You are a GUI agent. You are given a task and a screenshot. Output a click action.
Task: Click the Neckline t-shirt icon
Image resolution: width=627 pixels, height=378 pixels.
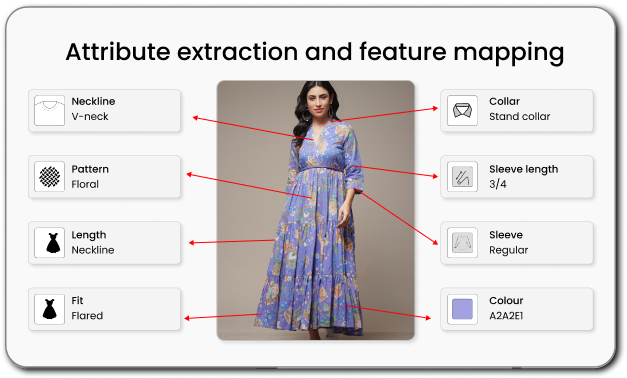(x=49, y=111)
